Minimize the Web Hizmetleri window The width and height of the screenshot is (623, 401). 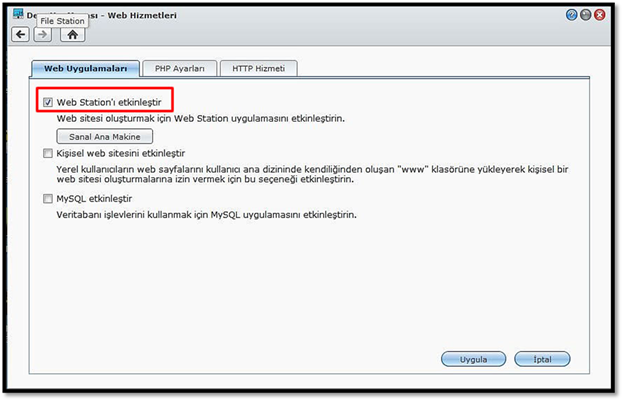coord(585,16)
